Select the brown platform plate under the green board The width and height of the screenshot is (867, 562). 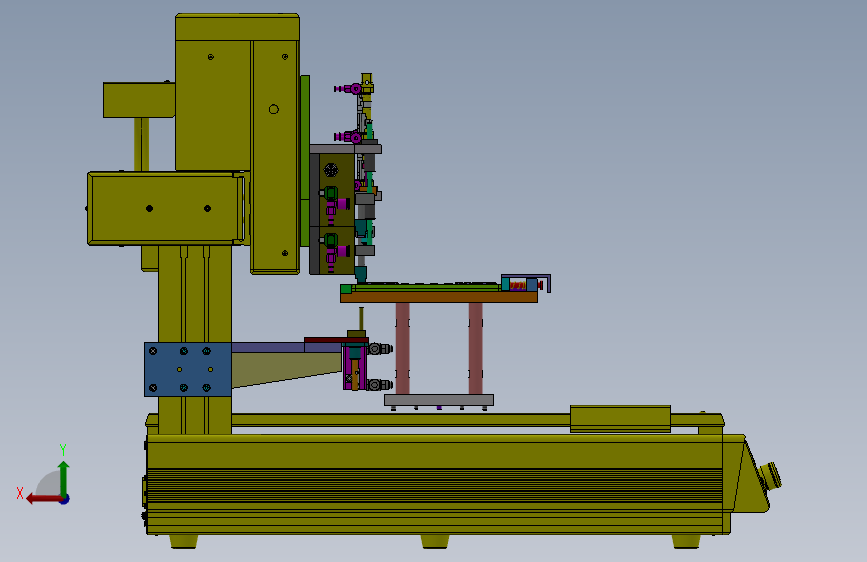point(439,298)
